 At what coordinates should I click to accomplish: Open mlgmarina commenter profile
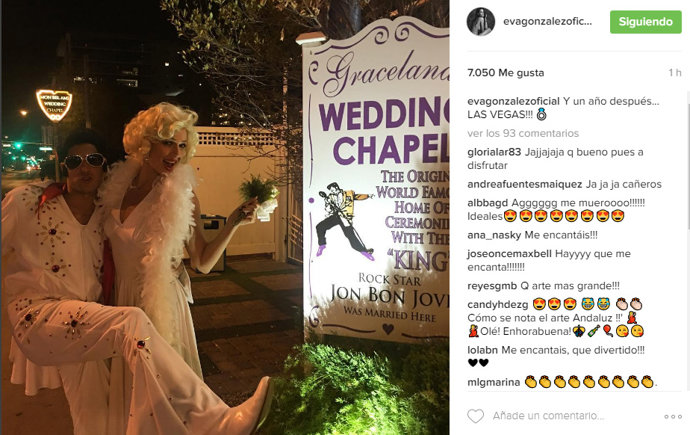click(493, 382)
